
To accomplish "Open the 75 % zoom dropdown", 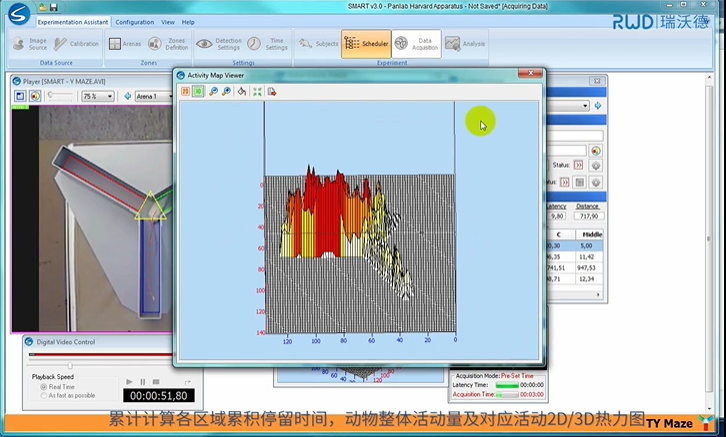I will pos(98,96).
